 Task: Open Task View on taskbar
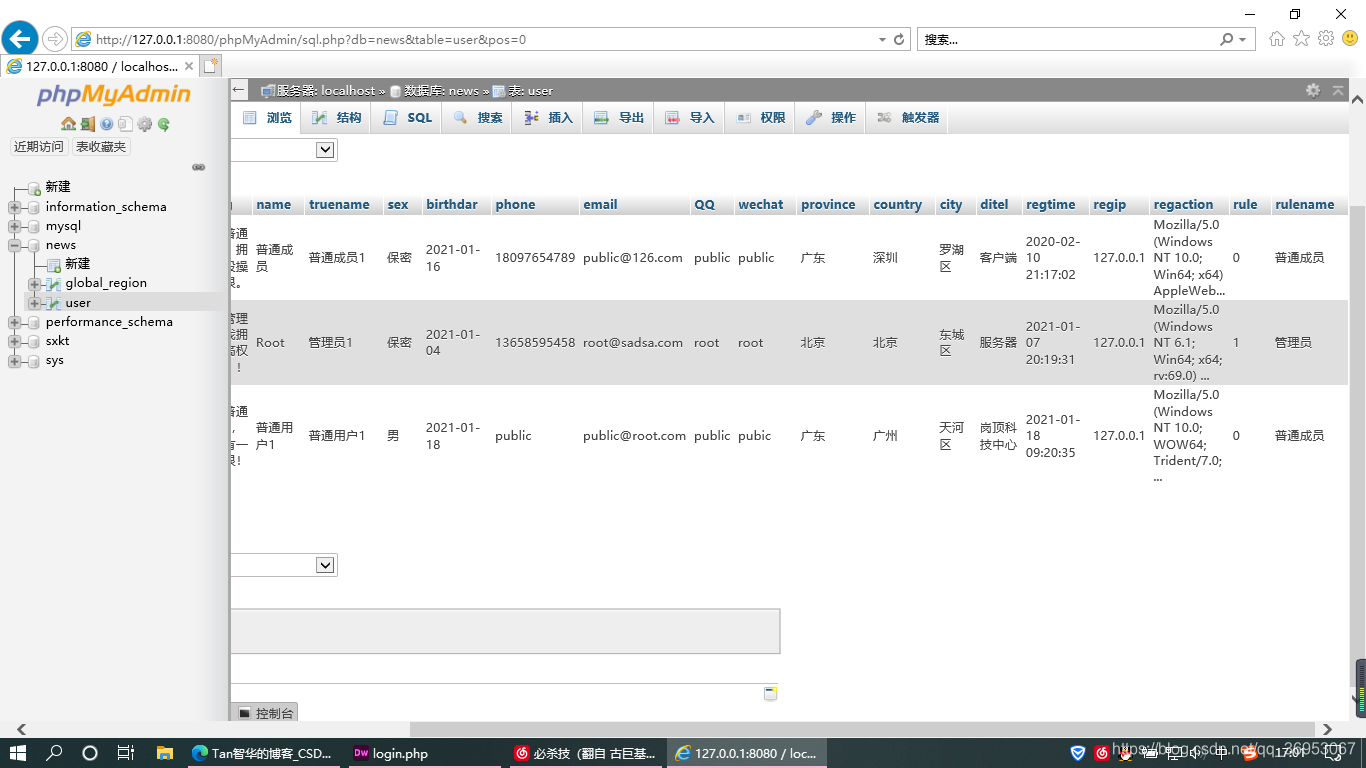(126, 753)
